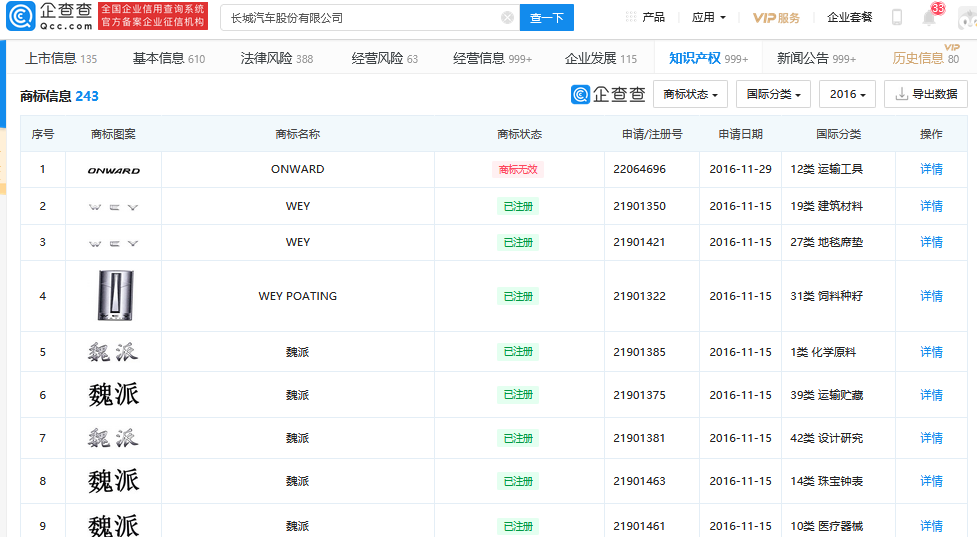Click the 魏派 trademark image in row 8
The width and height of the screenshot is (977, 537).
click(x=113, y=481)
